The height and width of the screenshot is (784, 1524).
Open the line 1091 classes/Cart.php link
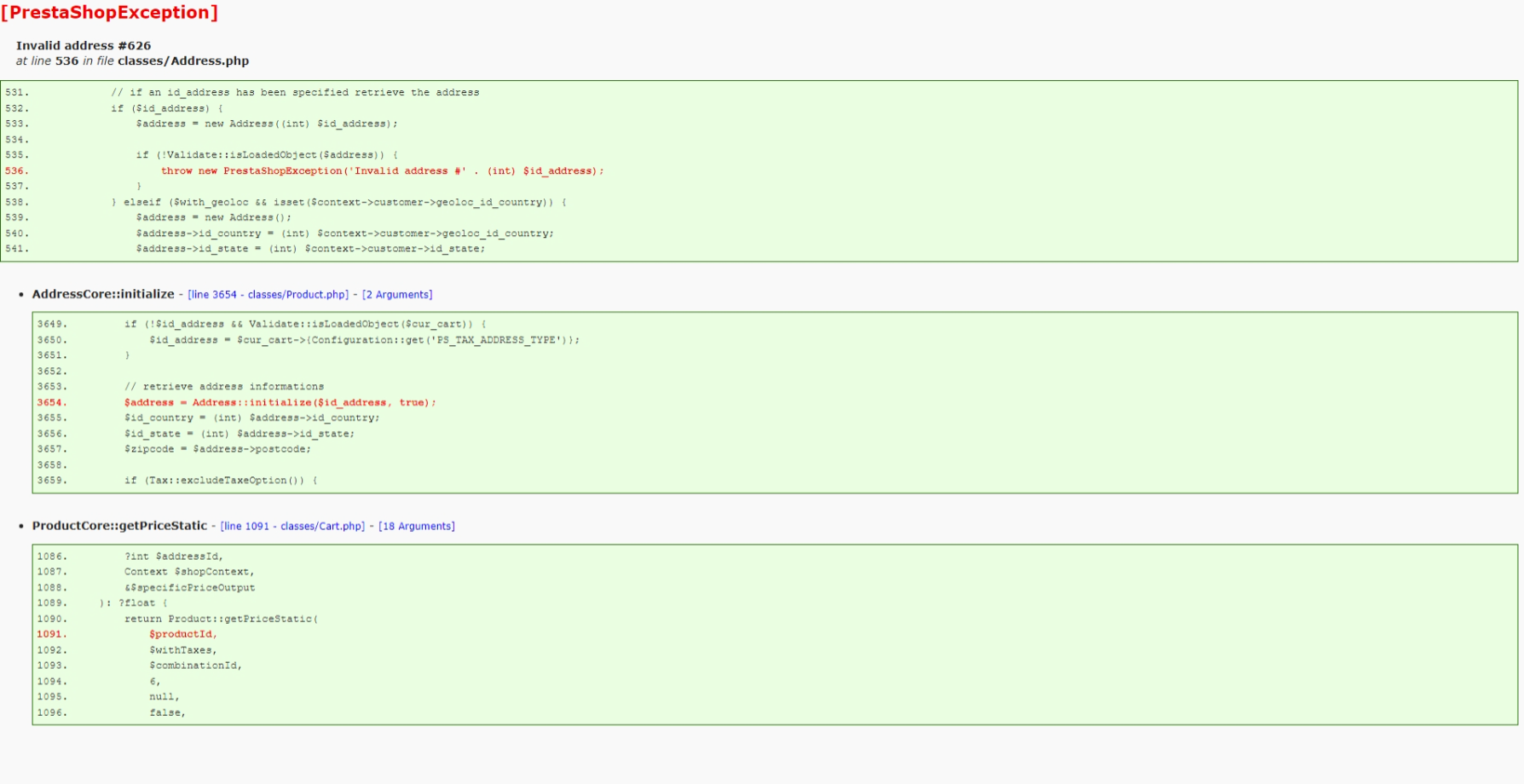coord(292,527)
